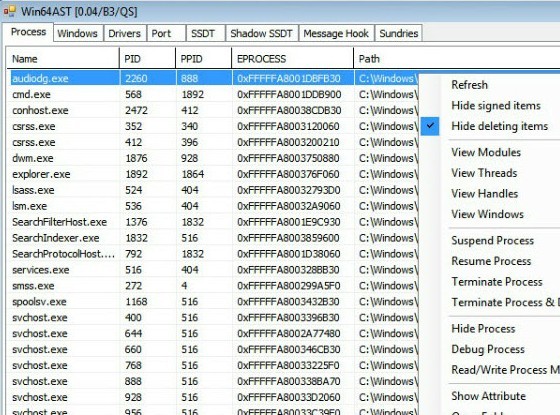The height and width of the screenshot is (415, 560).
Task: Select View Windows menu entry
Action: coord(488,214)
